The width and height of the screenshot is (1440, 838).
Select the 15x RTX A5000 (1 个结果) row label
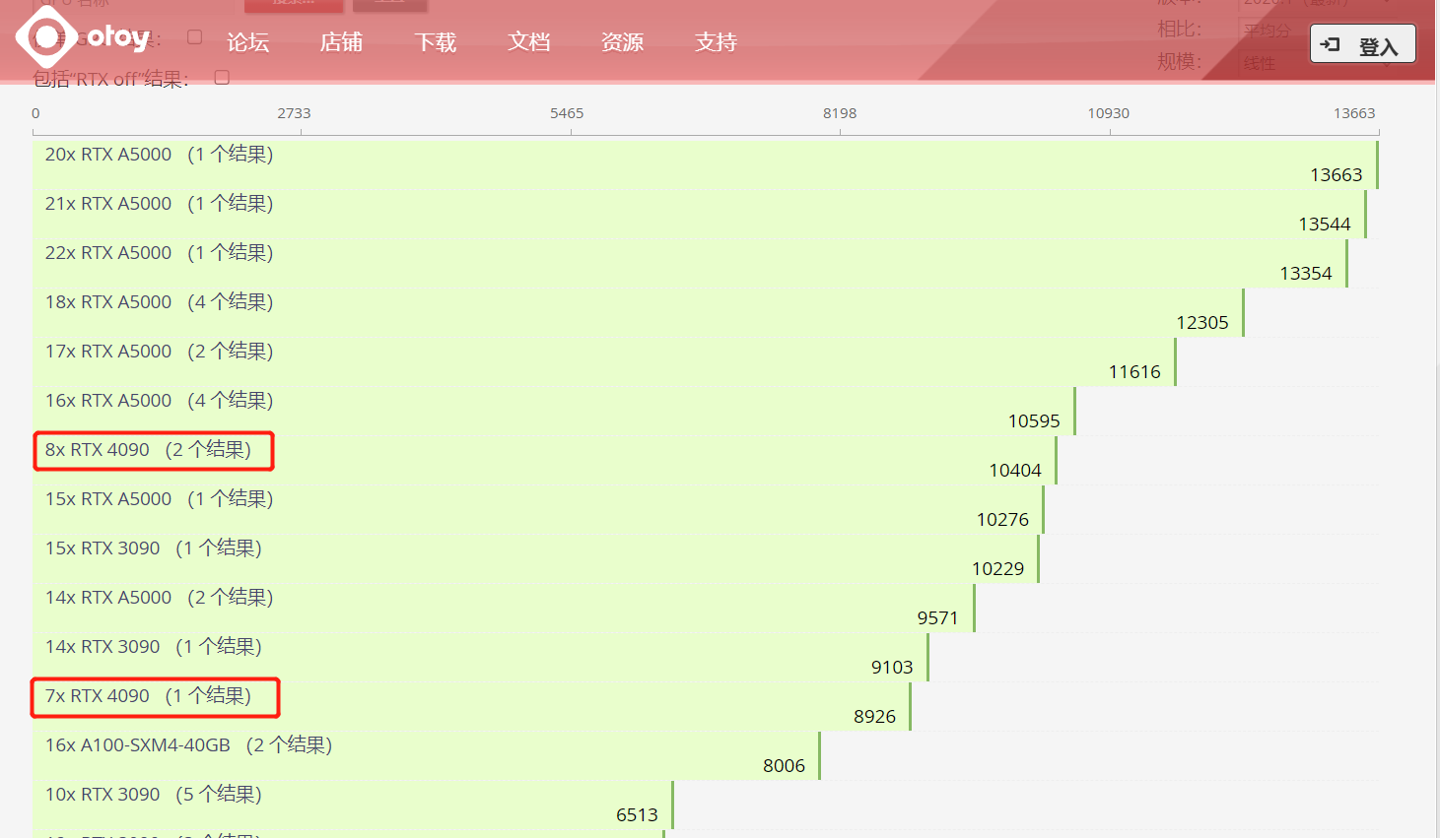coord(159,498)
